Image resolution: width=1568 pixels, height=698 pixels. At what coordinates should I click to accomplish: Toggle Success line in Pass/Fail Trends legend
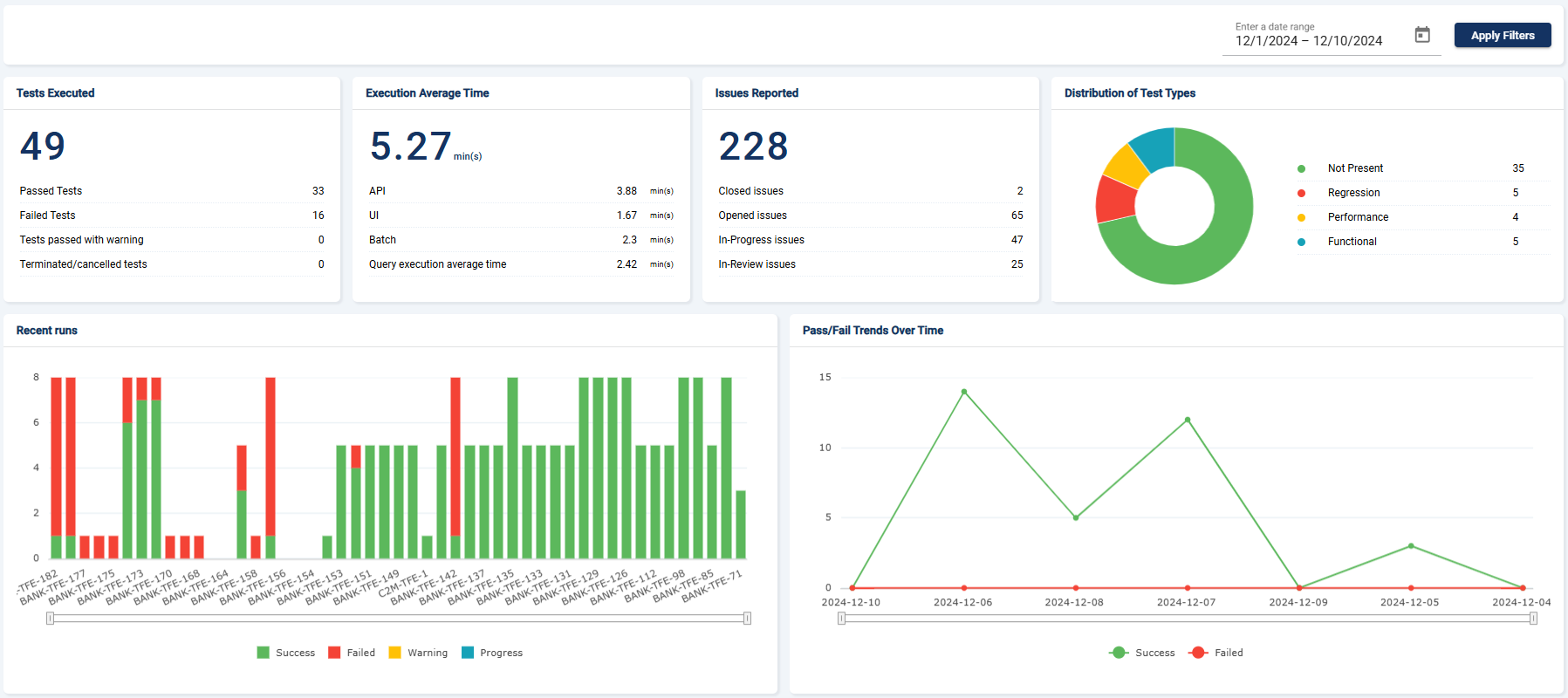[1142, 653]
